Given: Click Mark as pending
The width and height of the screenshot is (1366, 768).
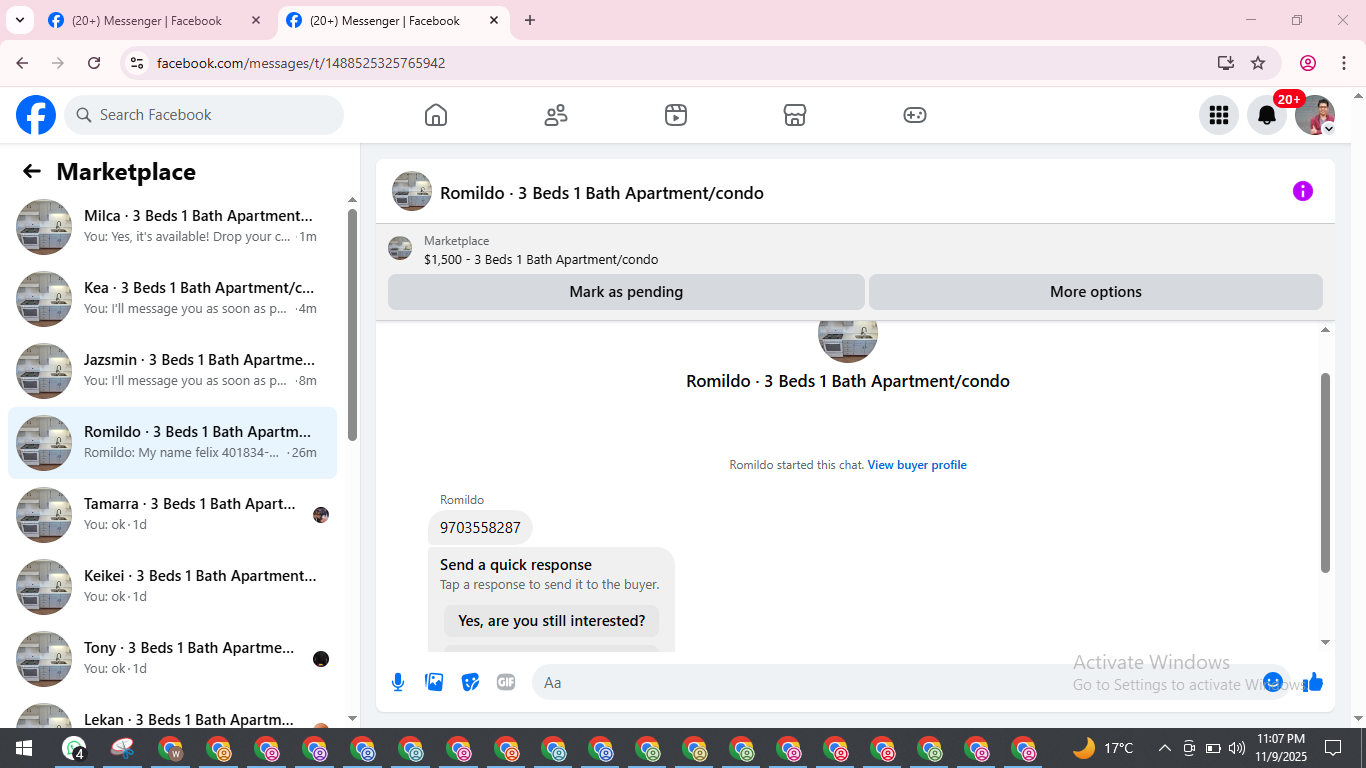Looking at the screenshot, I should (626, 292).
